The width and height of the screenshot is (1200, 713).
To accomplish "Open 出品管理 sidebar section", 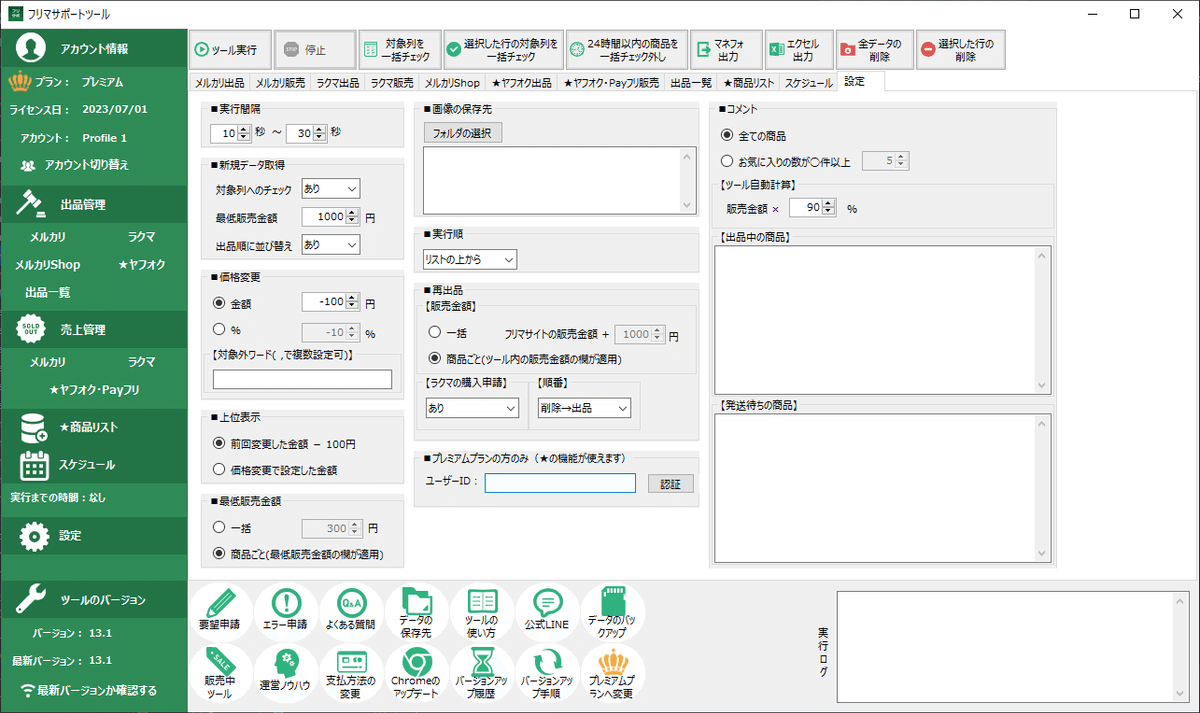I will pos(93,205).
